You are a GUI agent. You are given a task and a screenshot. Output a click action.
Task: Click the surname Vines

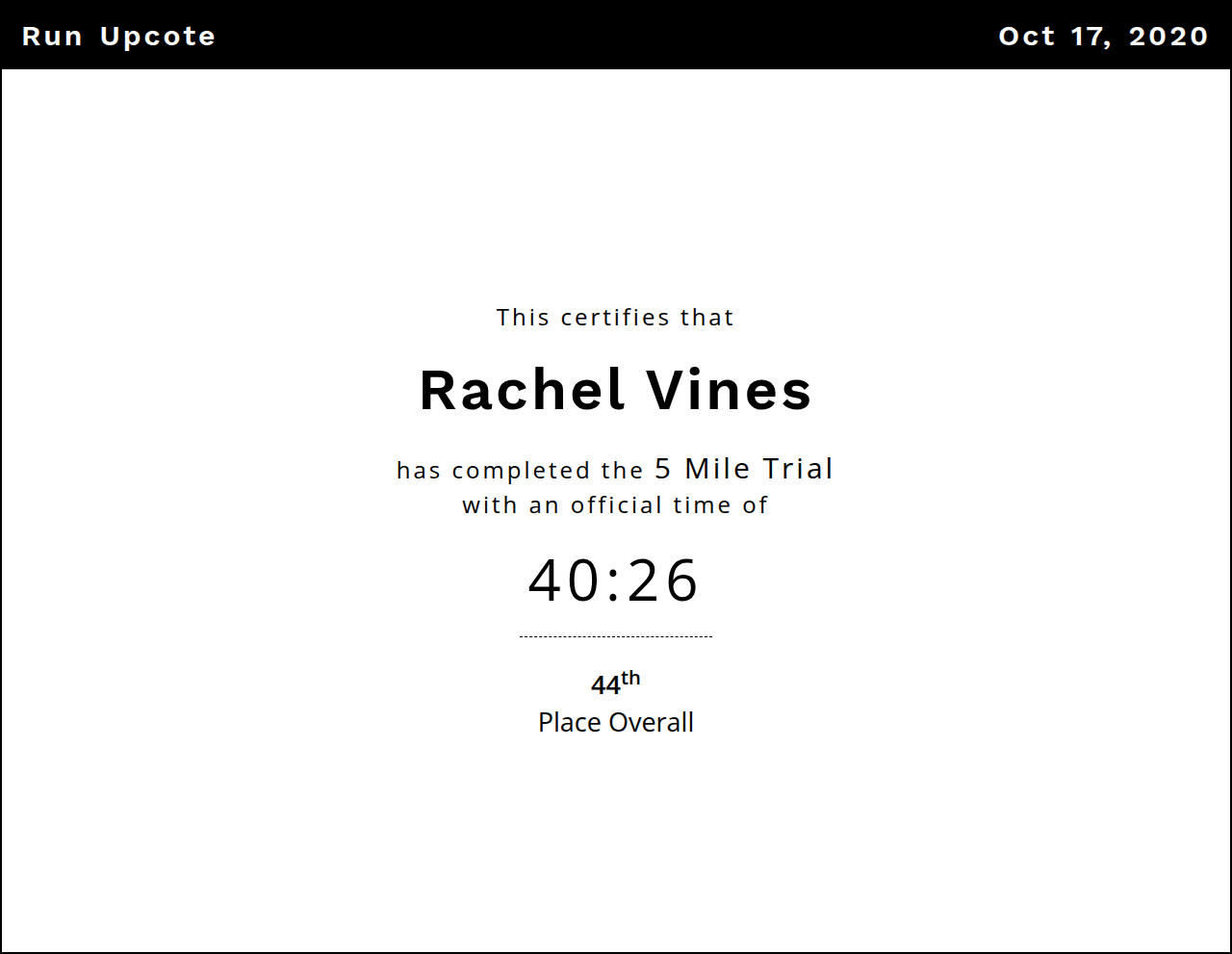pos(729,391)
